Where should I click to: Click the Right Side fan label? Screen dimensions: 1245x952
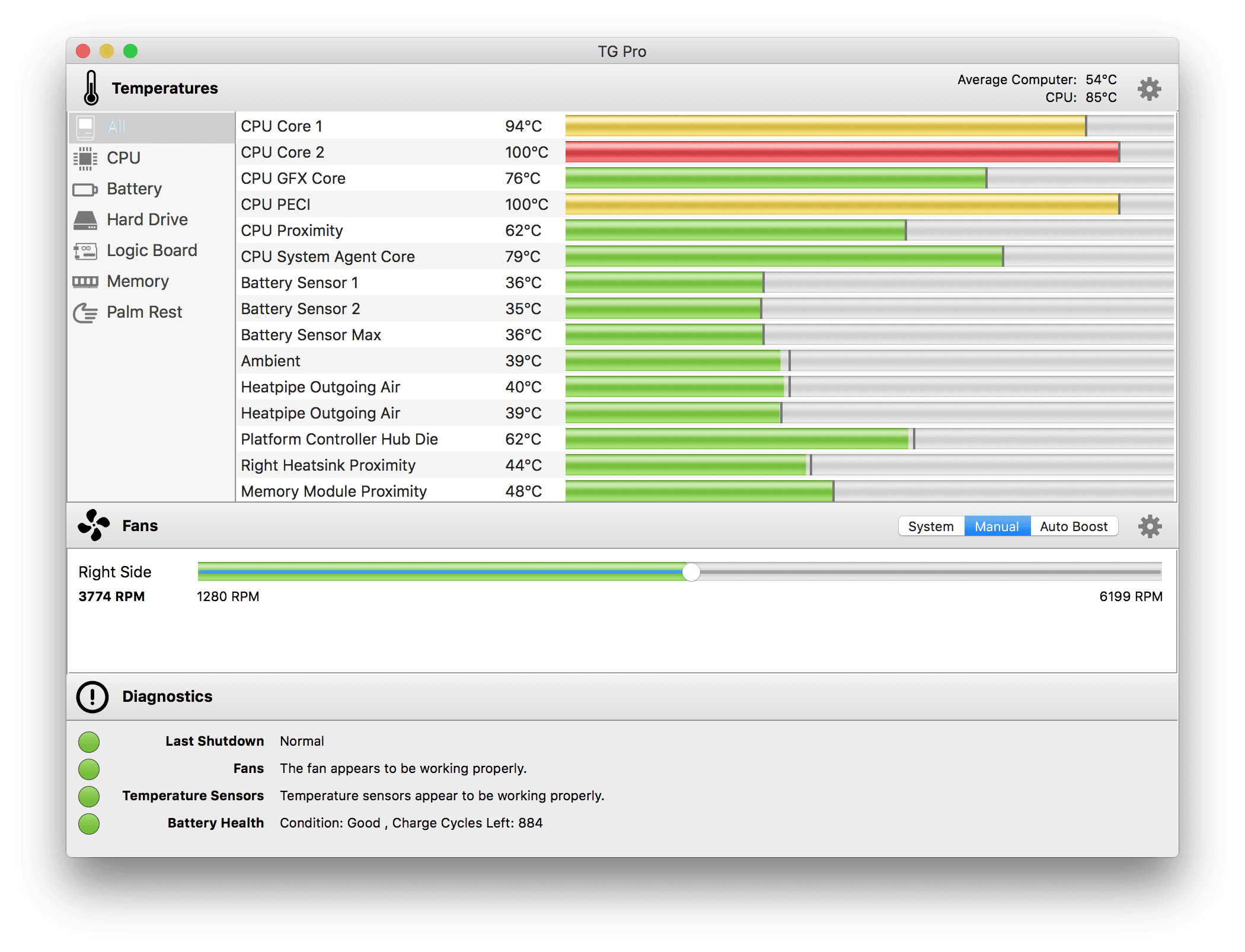click(115, 572)
